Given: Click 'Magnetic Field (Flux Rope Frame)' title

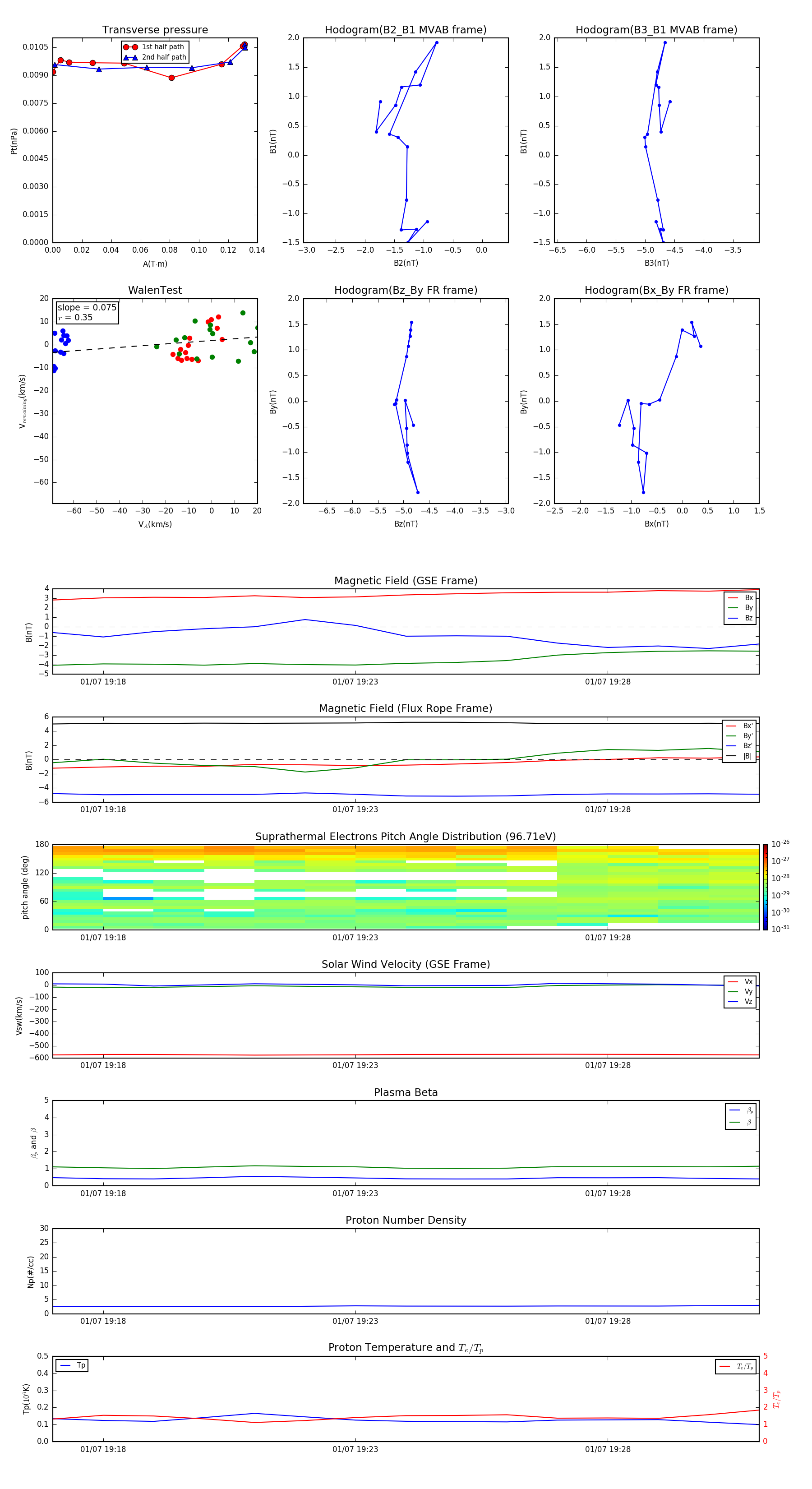Looking at the screenshot, I should coord(406,709).
